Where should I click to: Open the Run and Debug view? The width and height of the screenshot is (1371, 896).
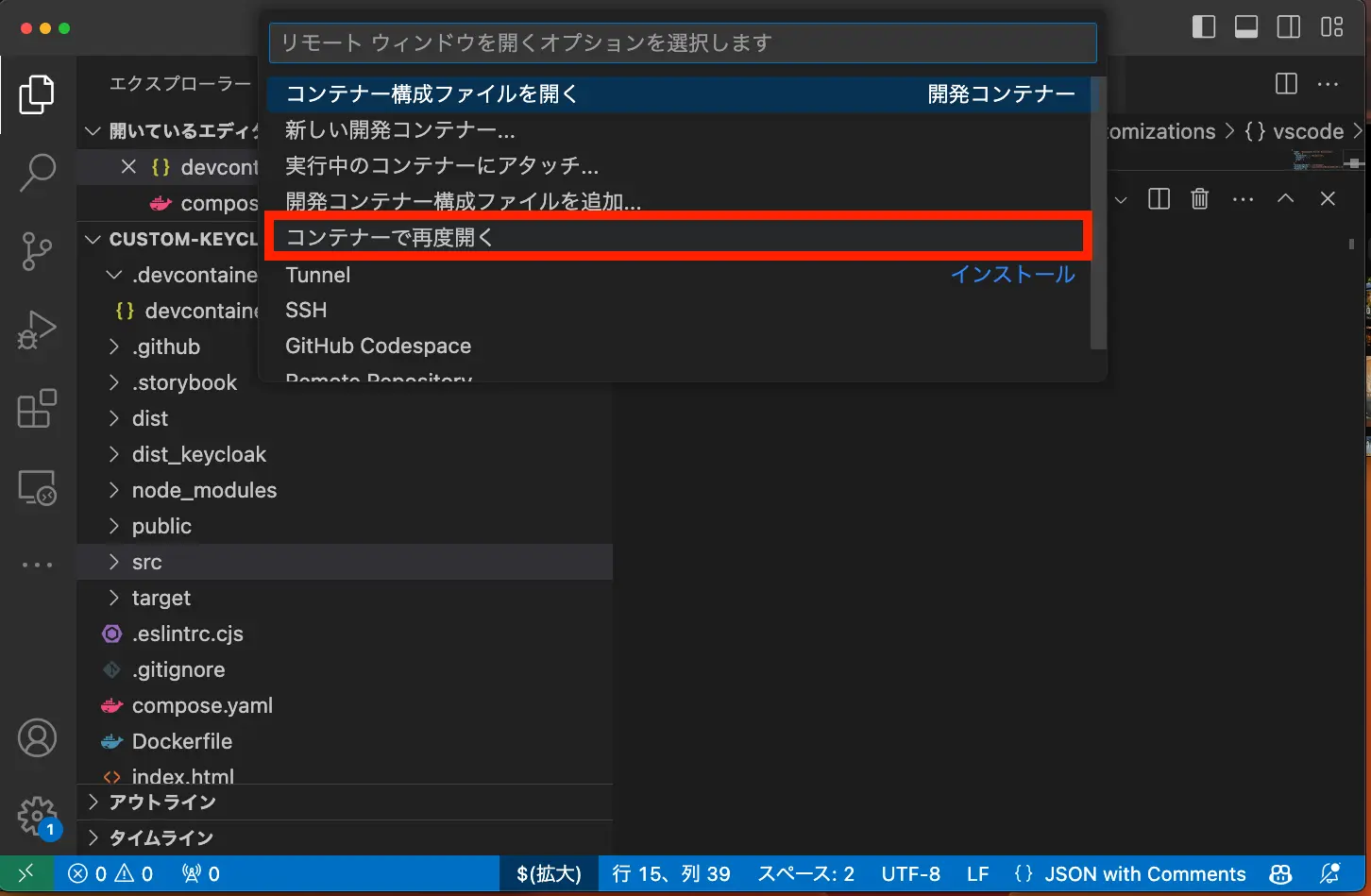click(36, 330)
